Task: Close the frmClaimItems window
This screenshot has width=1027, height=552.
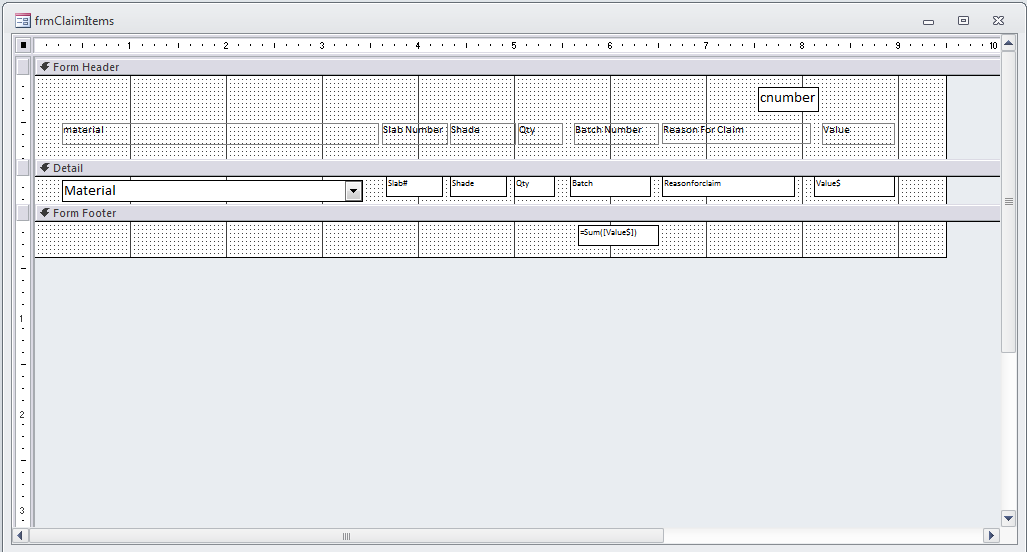Action: coord(998,21)
